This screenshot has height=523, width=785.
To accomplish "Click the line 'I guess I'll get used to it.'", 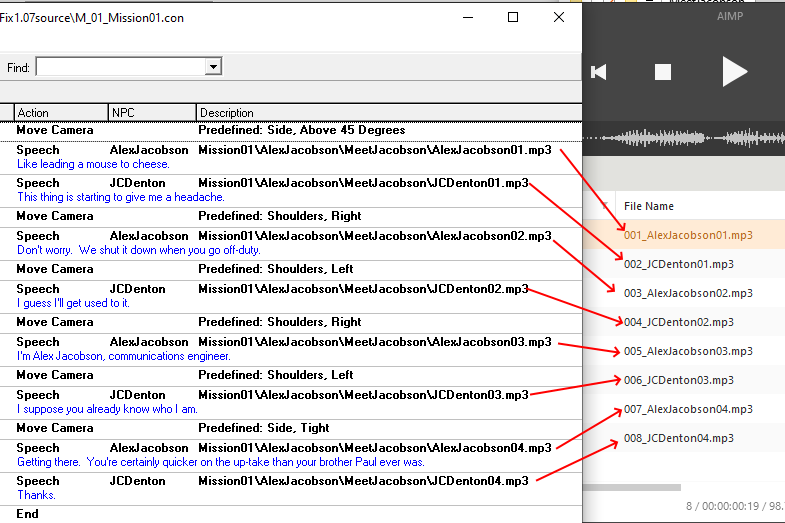I will 73,303.
